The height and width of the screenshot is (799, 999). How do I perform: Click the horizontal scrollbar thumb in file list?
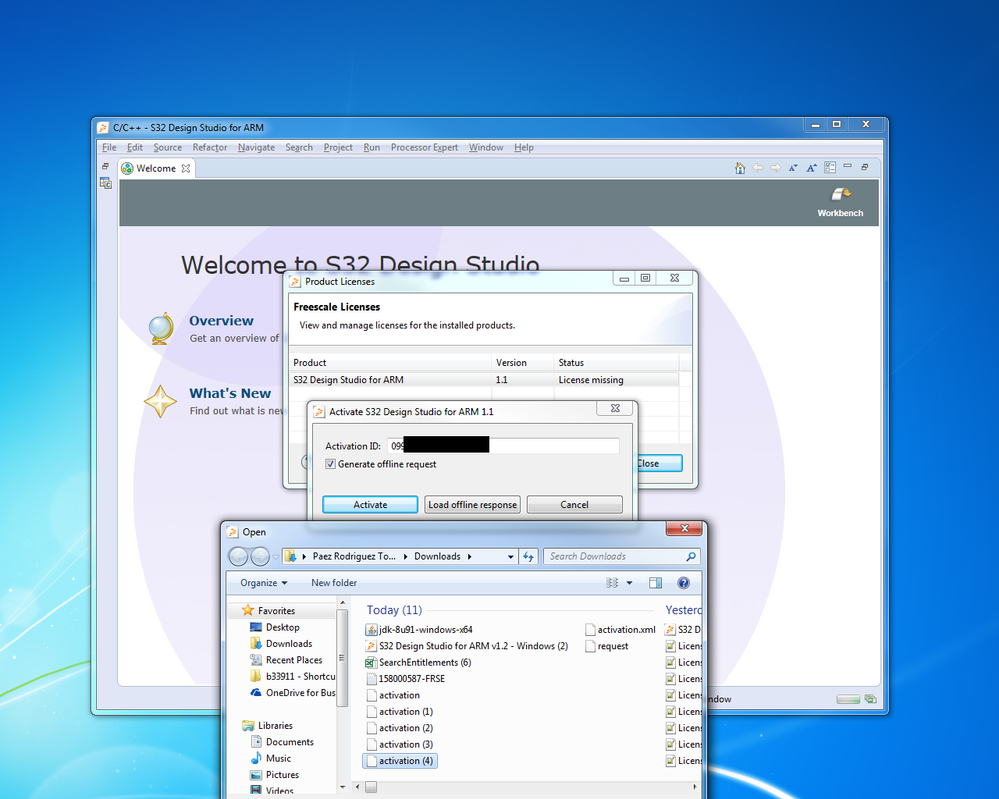click(x=371, y=788)
